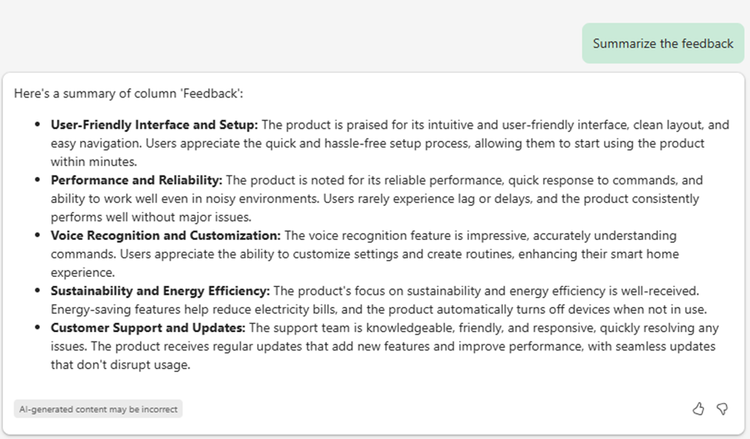Click the bullet before Customer Support
This screenshot has height=439, width=750.
tap(37, 328)
